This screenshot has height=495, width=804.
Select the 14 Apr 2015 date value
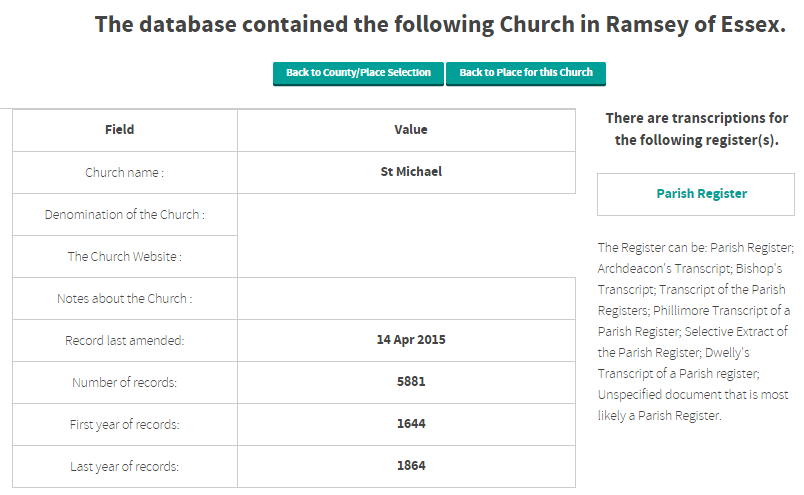point(411,340)
